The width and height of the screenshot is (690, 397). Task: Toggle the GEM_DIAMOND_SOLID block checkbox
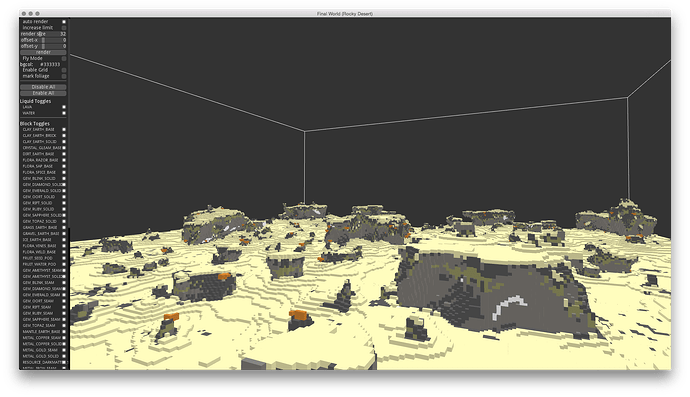click(x=64, y=185)
